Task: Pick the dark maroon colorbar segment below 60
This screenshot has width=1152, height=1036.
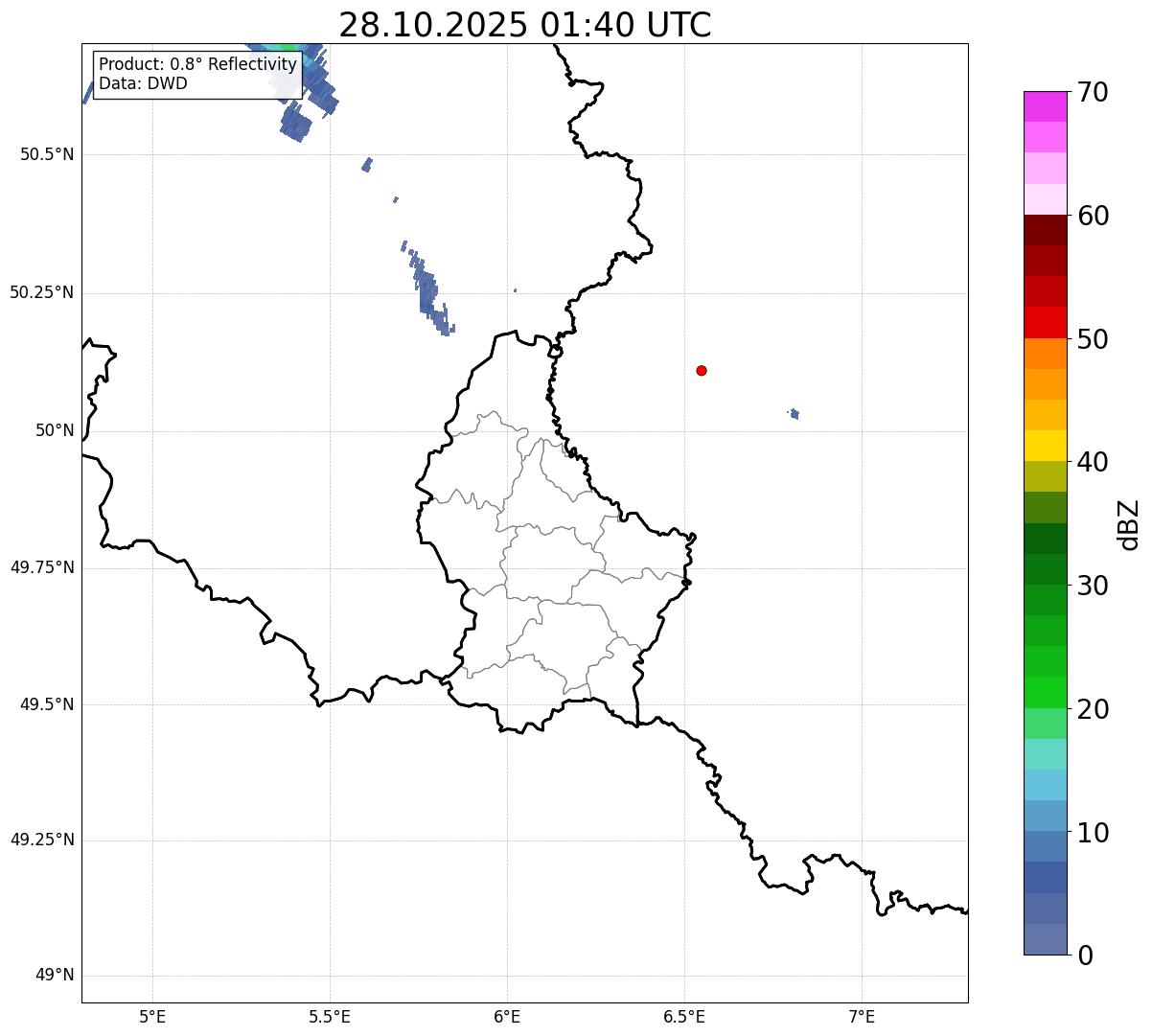Action: [x=1045, y=230]
